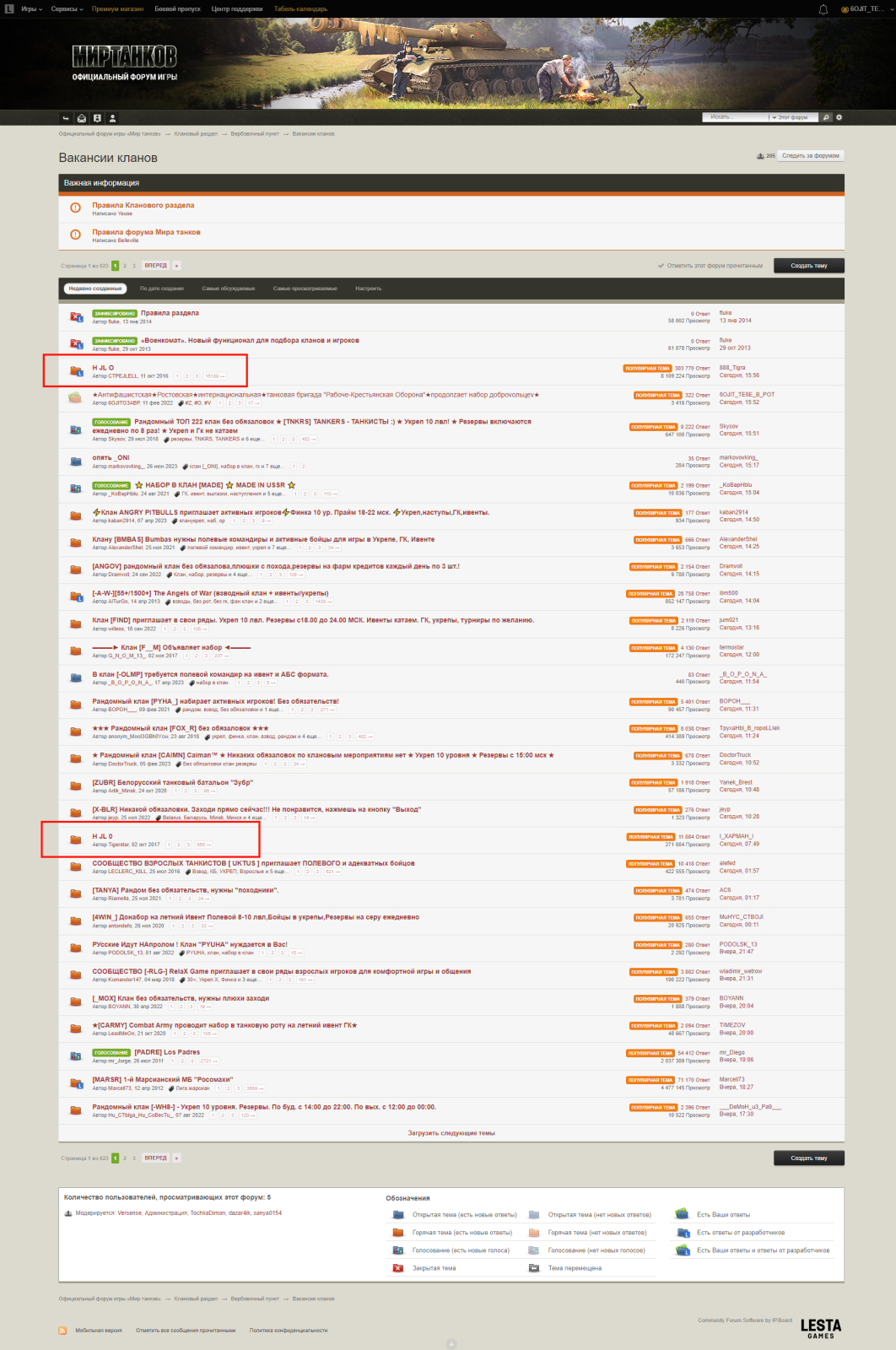Screen dimensions: 896x1350
Task: Open 'Центр поддержки' in top menu
Action: coord(237,8)
